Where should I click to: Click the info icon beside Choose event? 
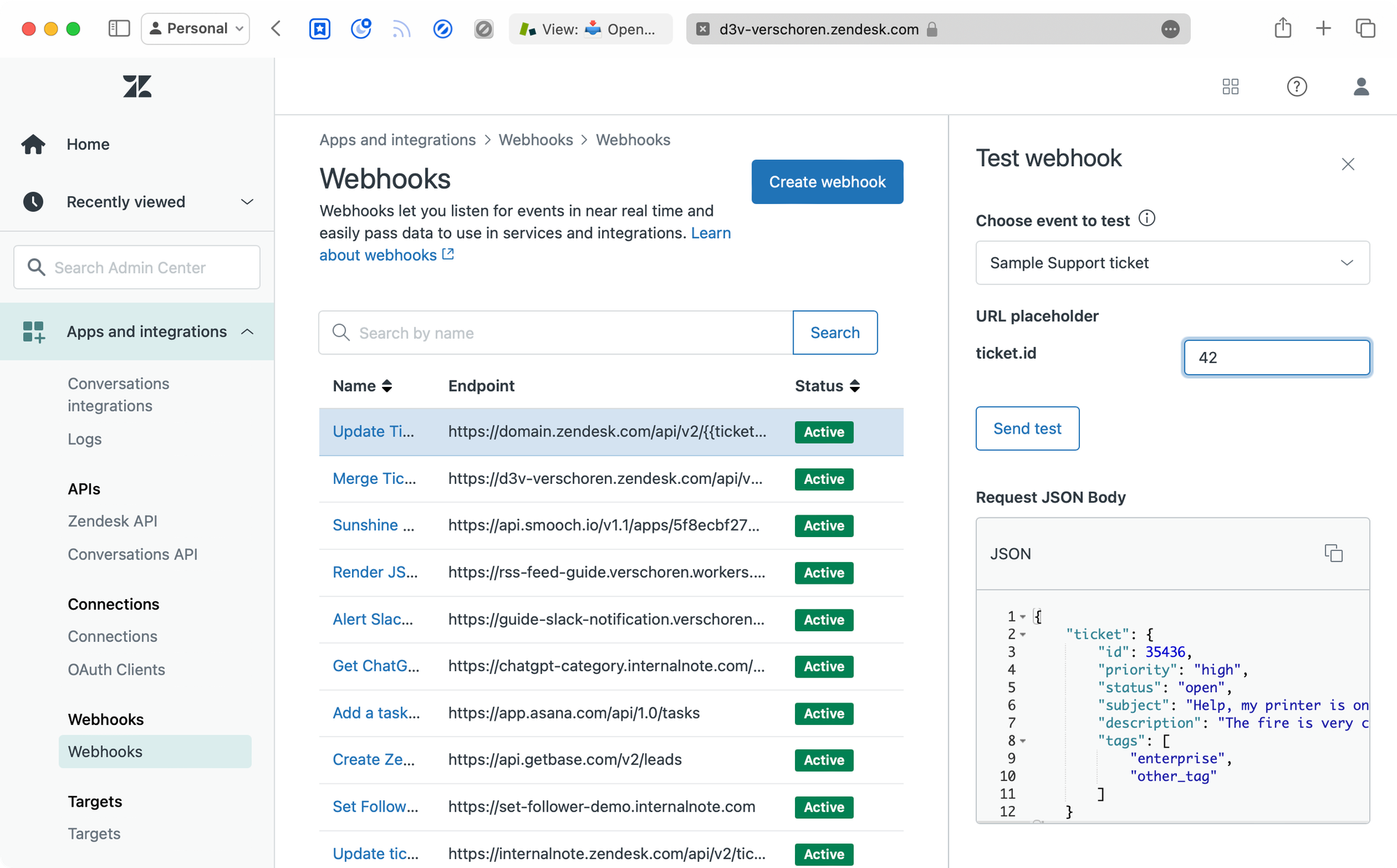click(1147, 219)
